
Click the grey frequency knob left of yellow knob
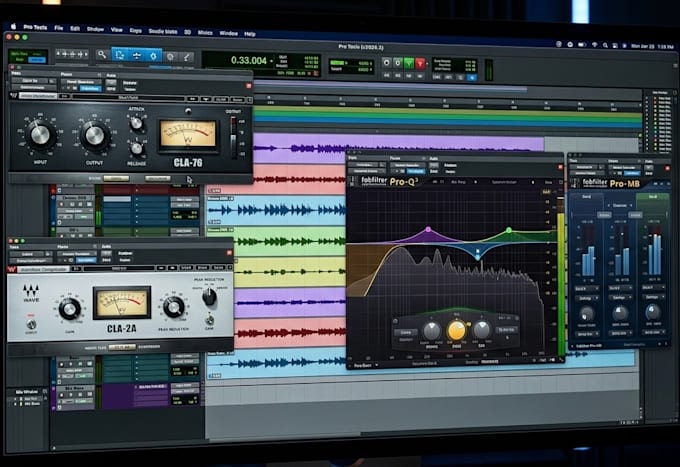(x=432, y=331)
